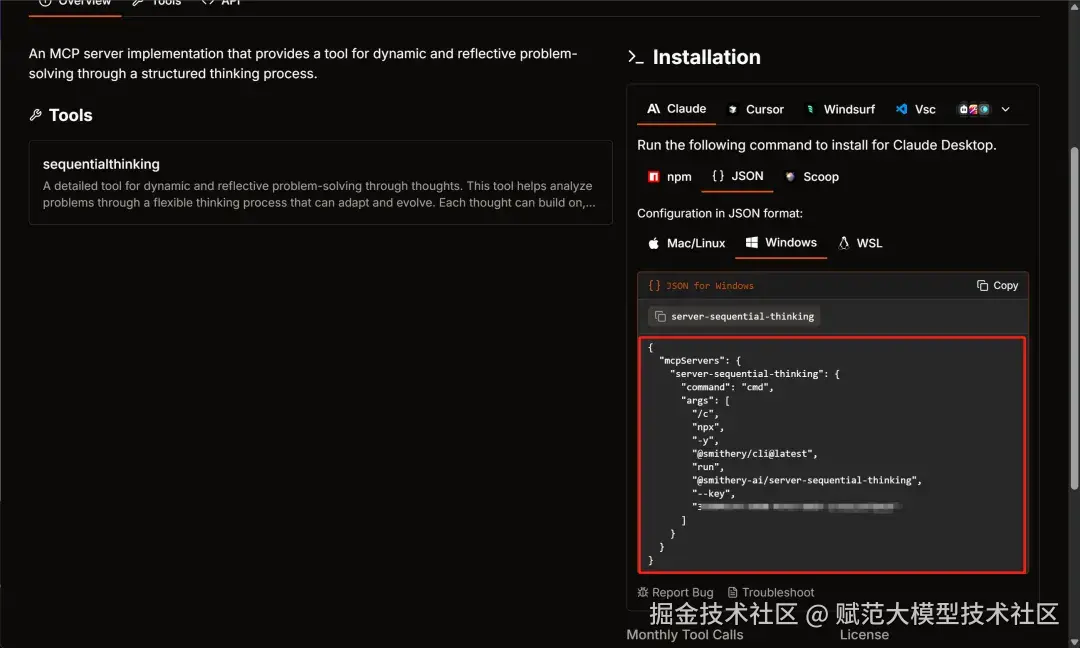The image size is (1080, 648).
Task: Click the "Configuration in JSON format:" label
Action: 720,213
